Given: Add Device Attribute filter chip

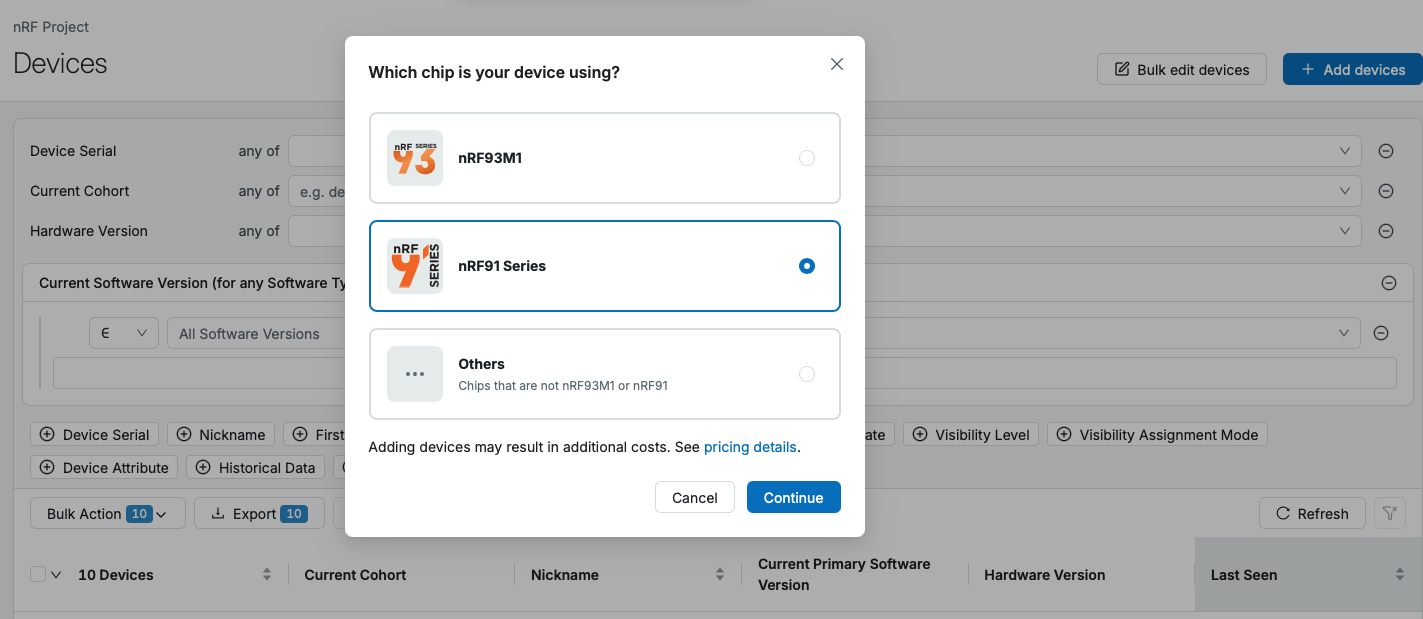Looking at the screenshot, I should click(x=105, y=467).
